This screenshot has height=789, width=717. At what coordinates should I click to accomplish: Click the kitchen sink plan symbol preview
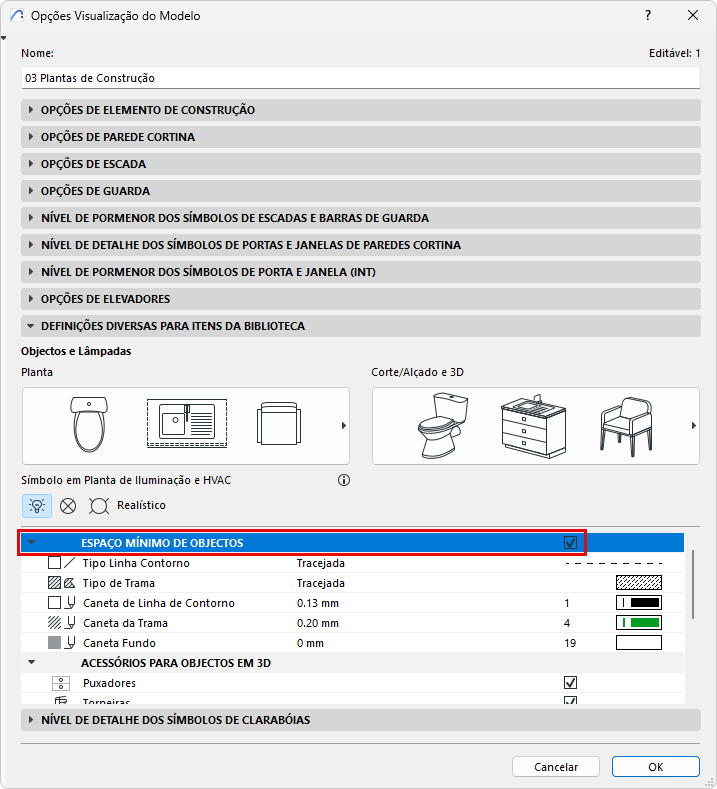[187, 423]
